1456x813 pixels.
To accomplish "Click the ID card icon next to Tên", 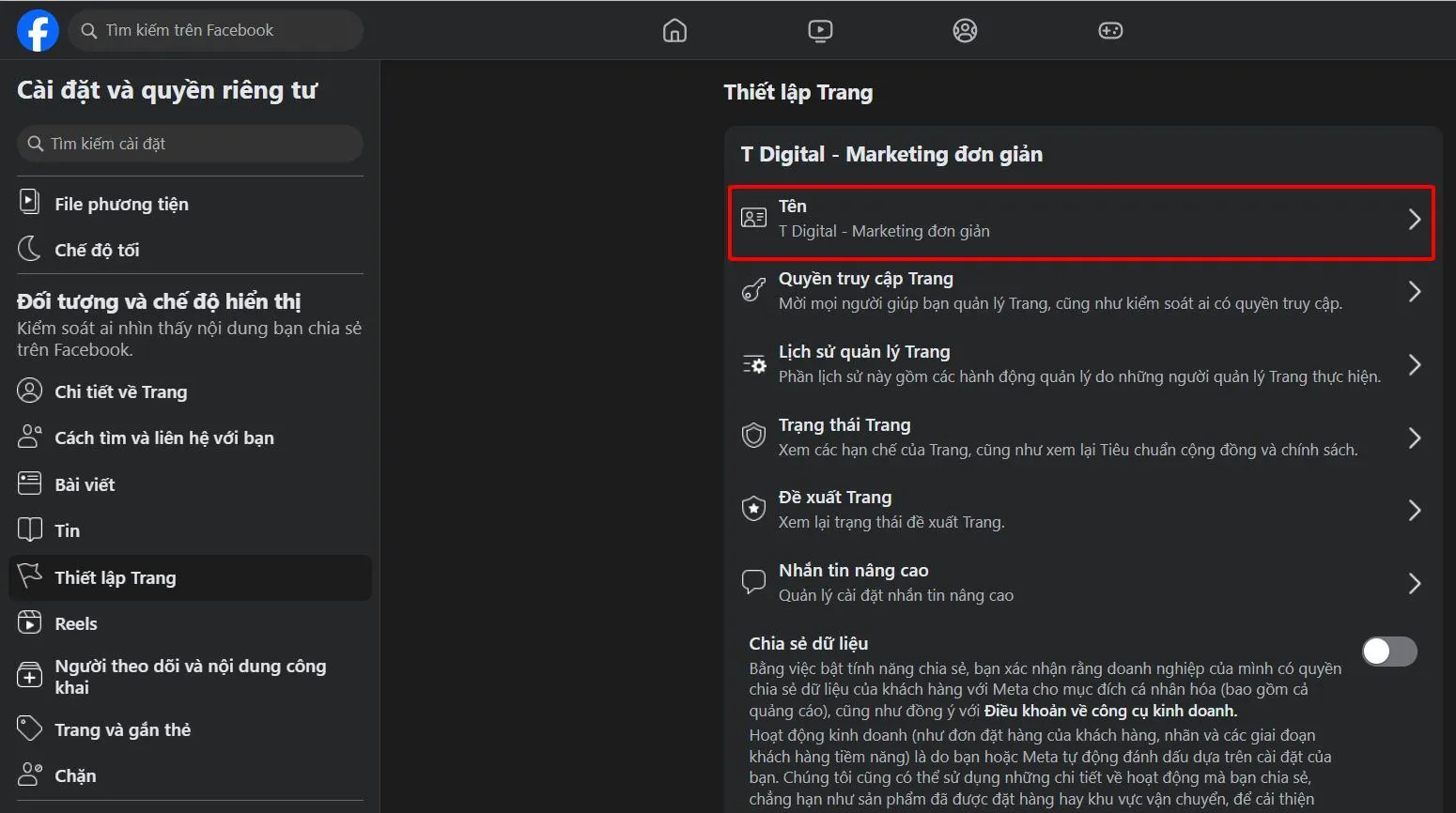I will tap(753, 217).
